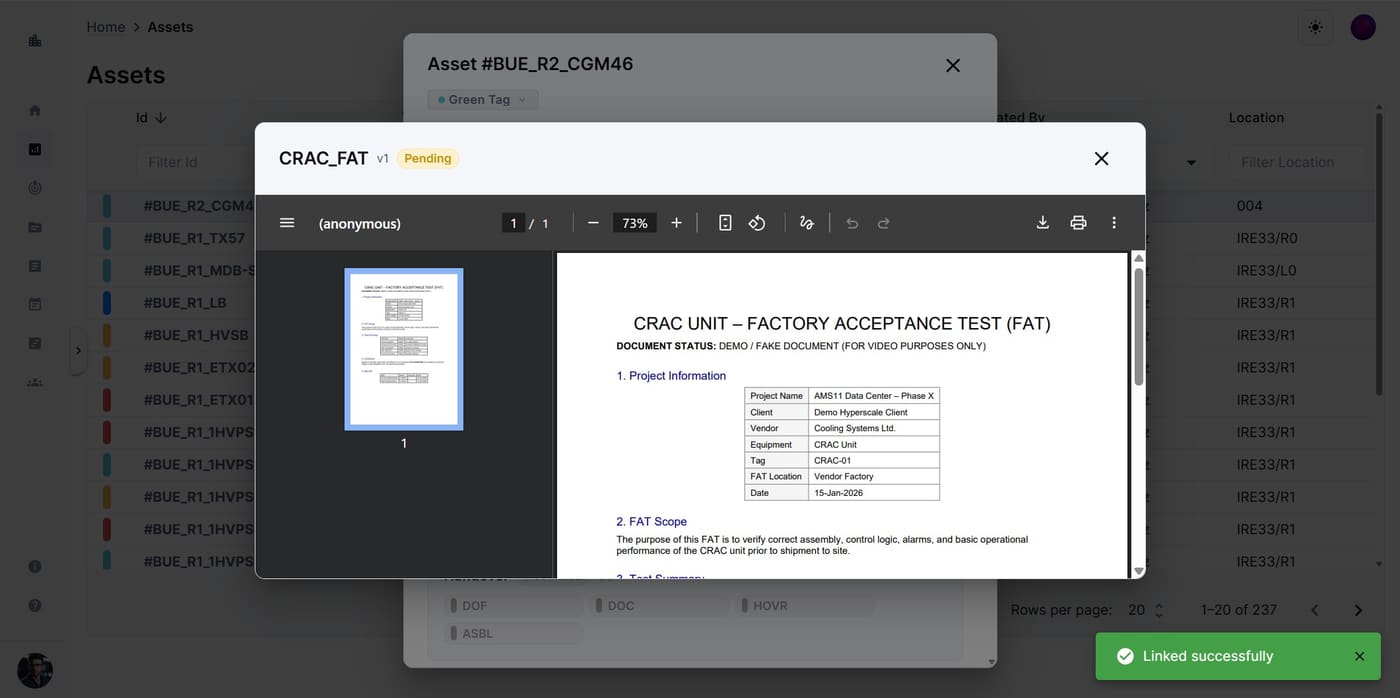Select the HOVR document tag
Viewport: 1400px width, 698px height.
coord(803,605)
